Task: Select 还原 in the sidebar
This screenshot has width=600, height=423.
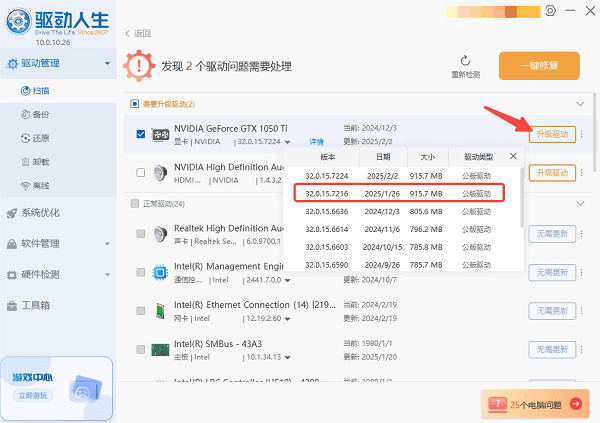Action: (x=58, y=138)
